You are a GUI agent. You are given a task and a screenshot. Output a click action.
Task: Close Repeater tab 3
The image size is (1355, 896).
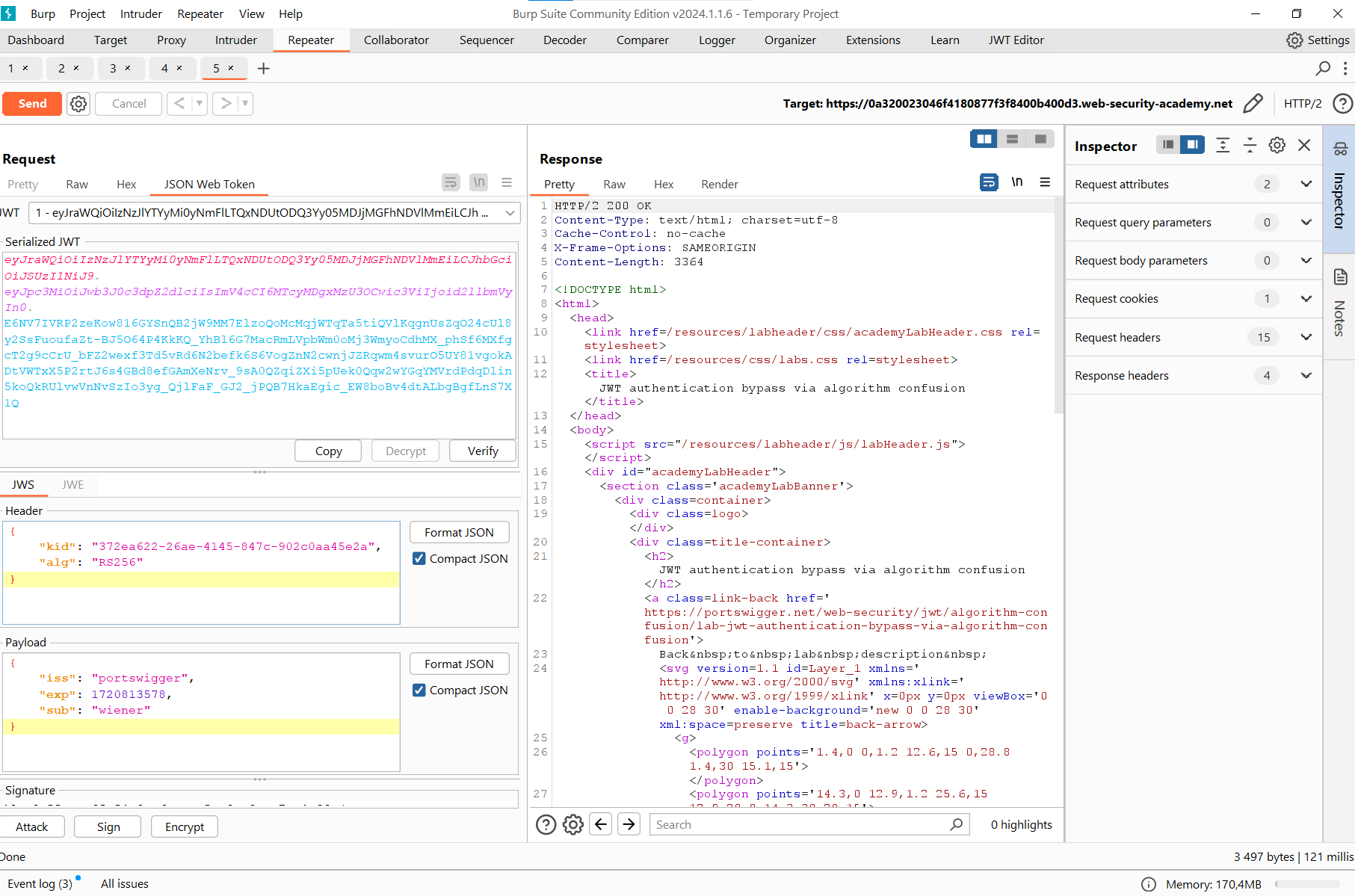[x=128, y=68]
